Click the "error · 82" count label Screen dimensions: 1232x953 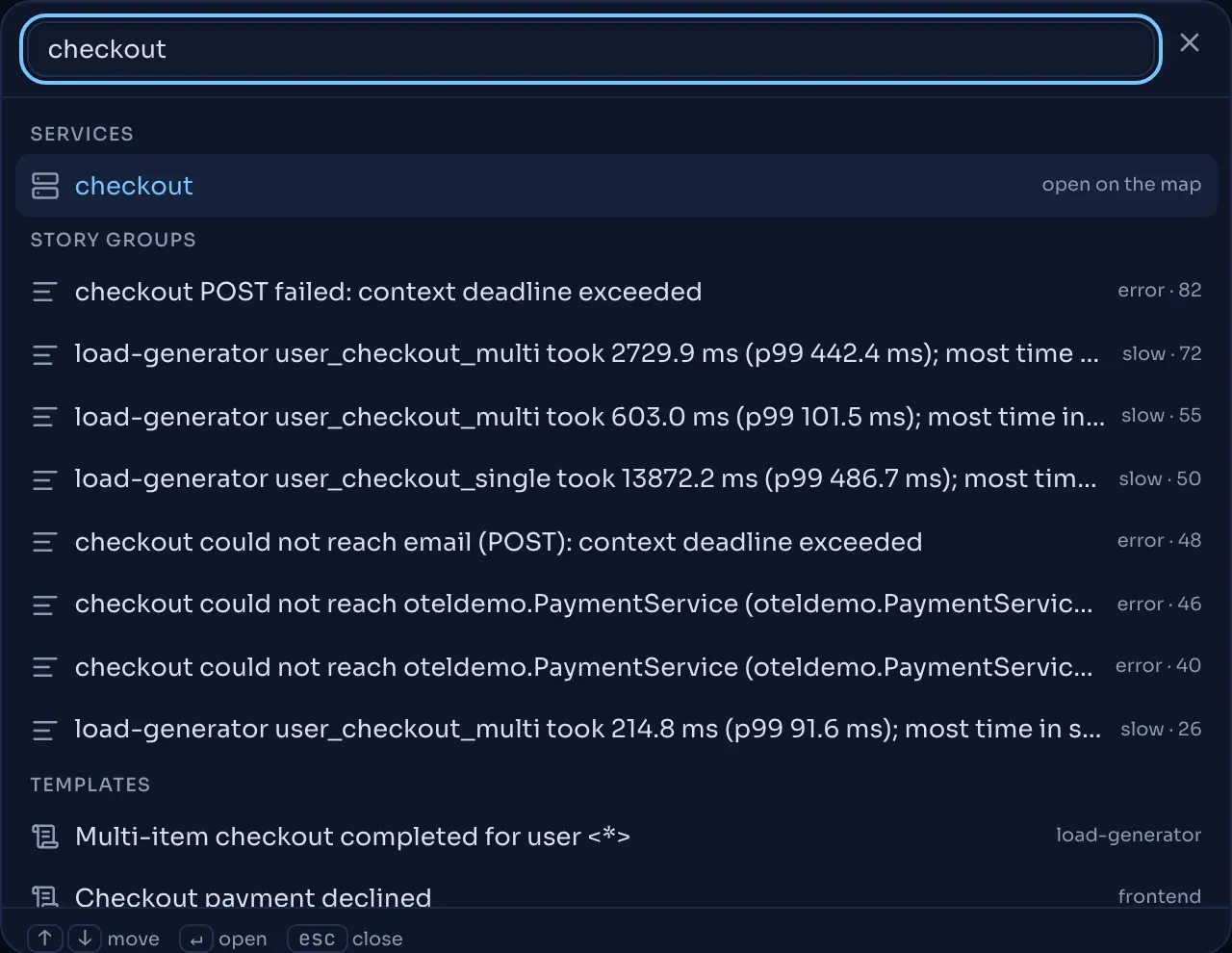[1159, 291]
